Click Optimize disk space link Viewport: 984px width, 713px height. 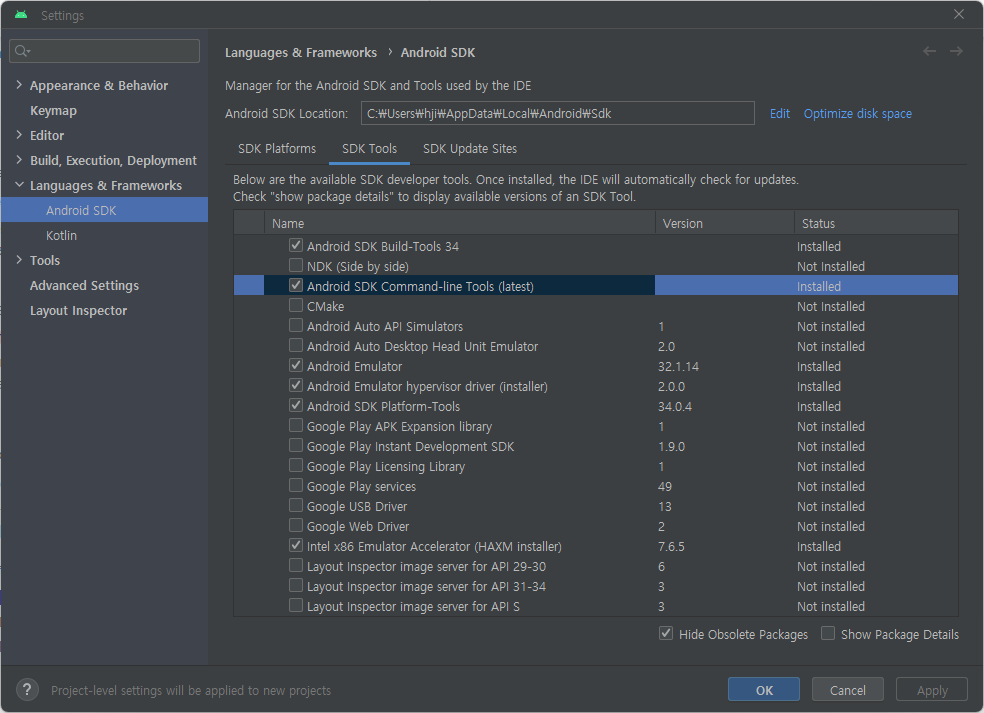858,114
